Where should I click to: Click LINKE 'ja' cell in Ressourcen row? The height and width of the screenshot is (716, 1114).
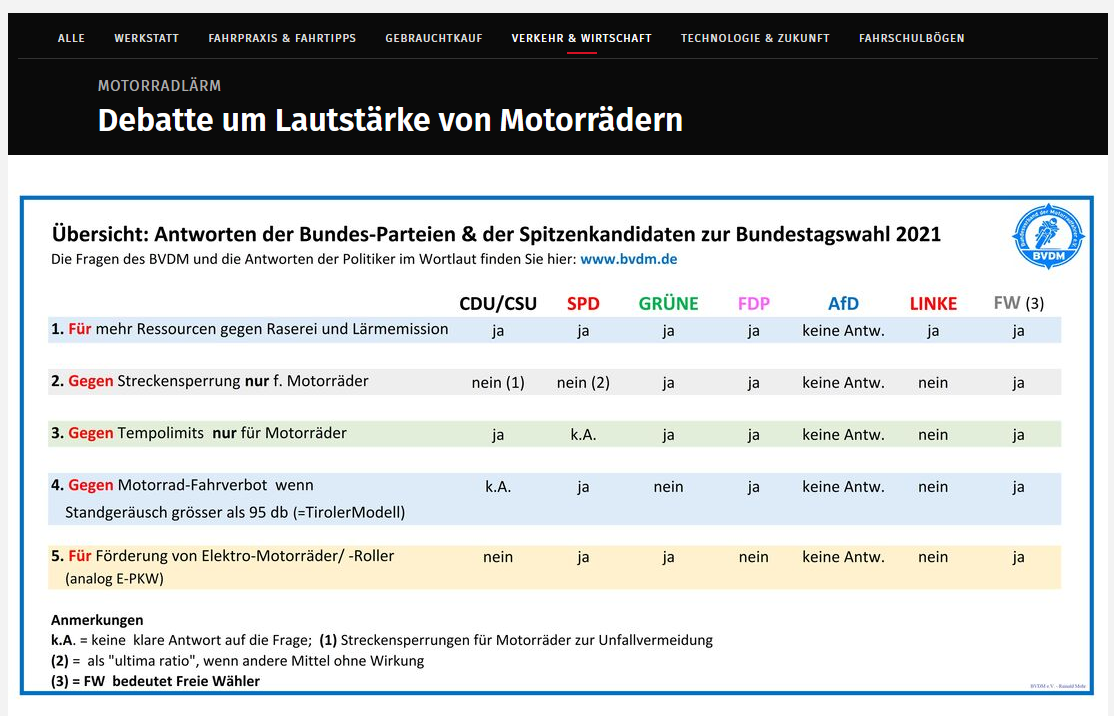pos(933,331)
